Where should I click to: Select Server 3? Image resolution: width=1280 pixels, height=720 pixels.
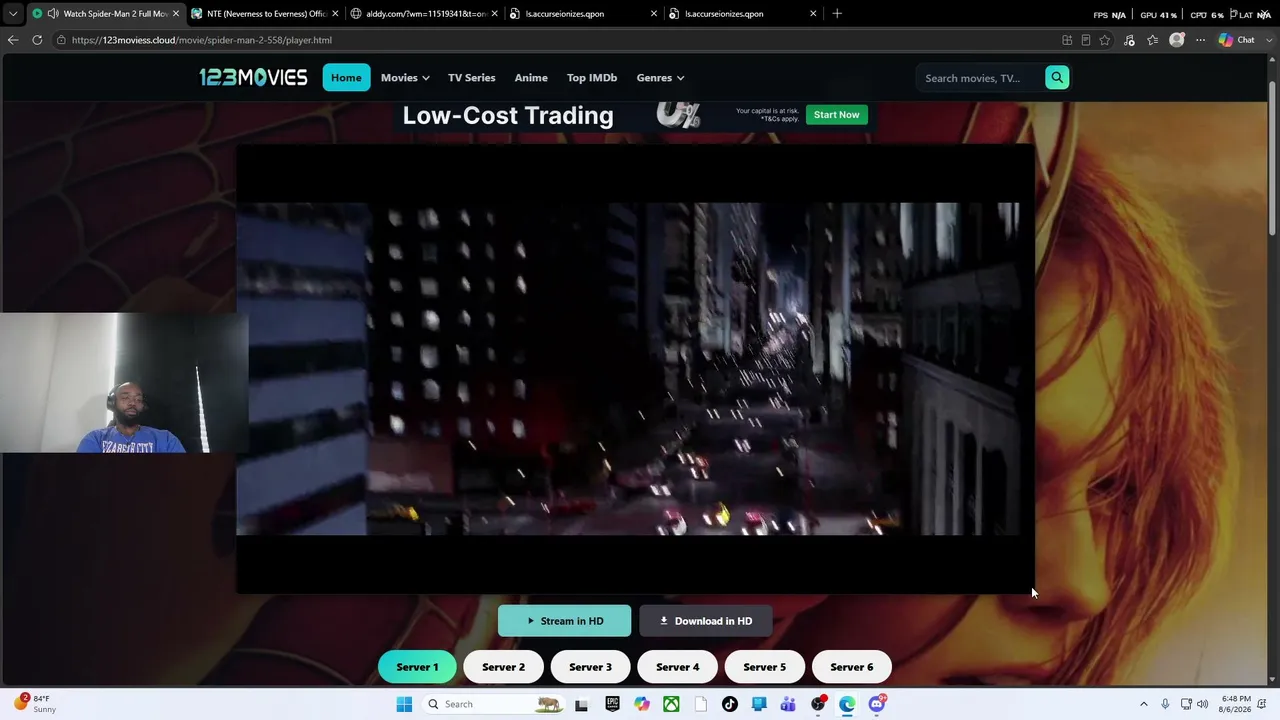click(x=590, y=667)
